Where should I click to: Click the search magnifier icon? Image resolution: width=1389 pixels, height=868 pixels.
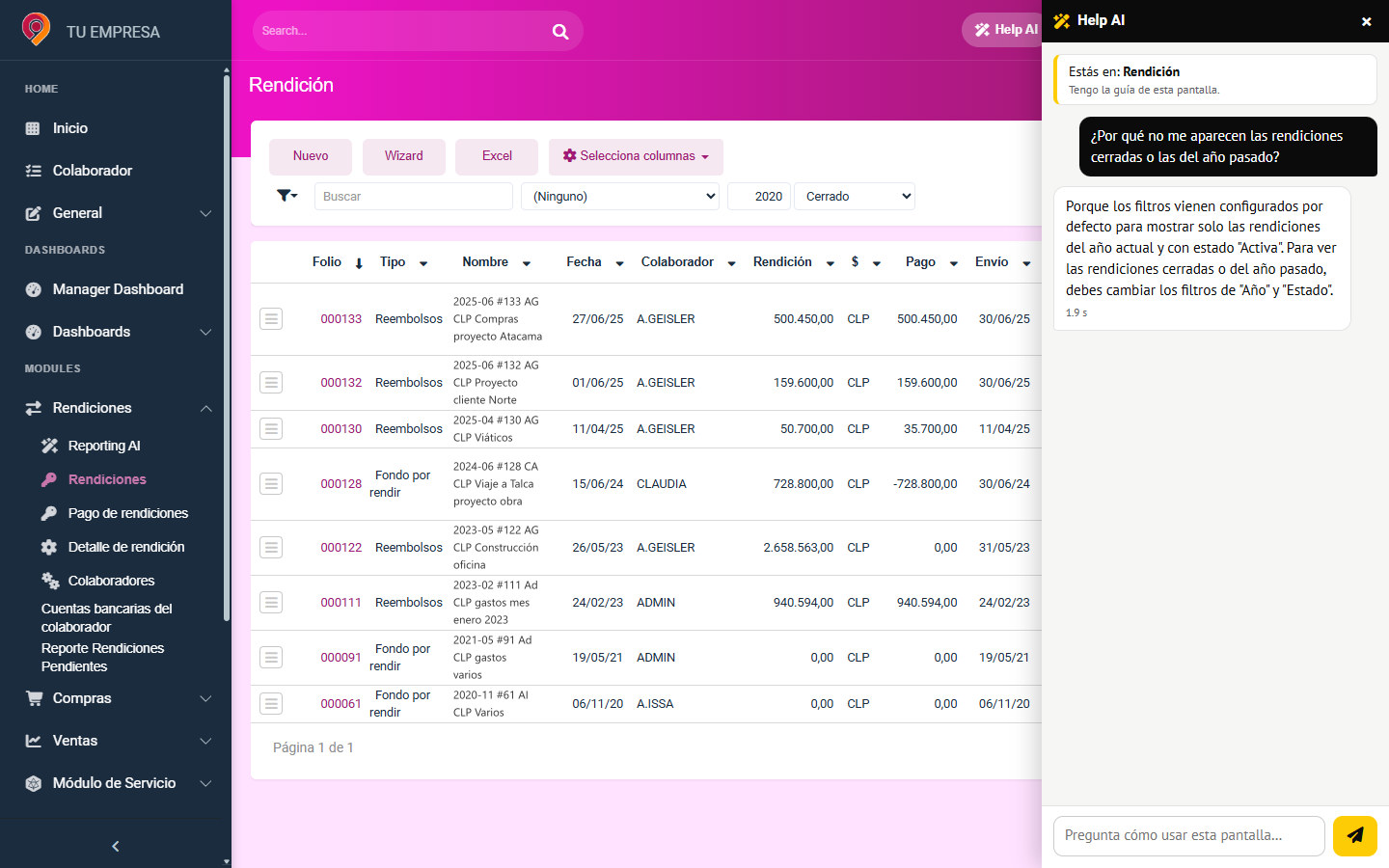pyautogui.click(x=560, y=32)
